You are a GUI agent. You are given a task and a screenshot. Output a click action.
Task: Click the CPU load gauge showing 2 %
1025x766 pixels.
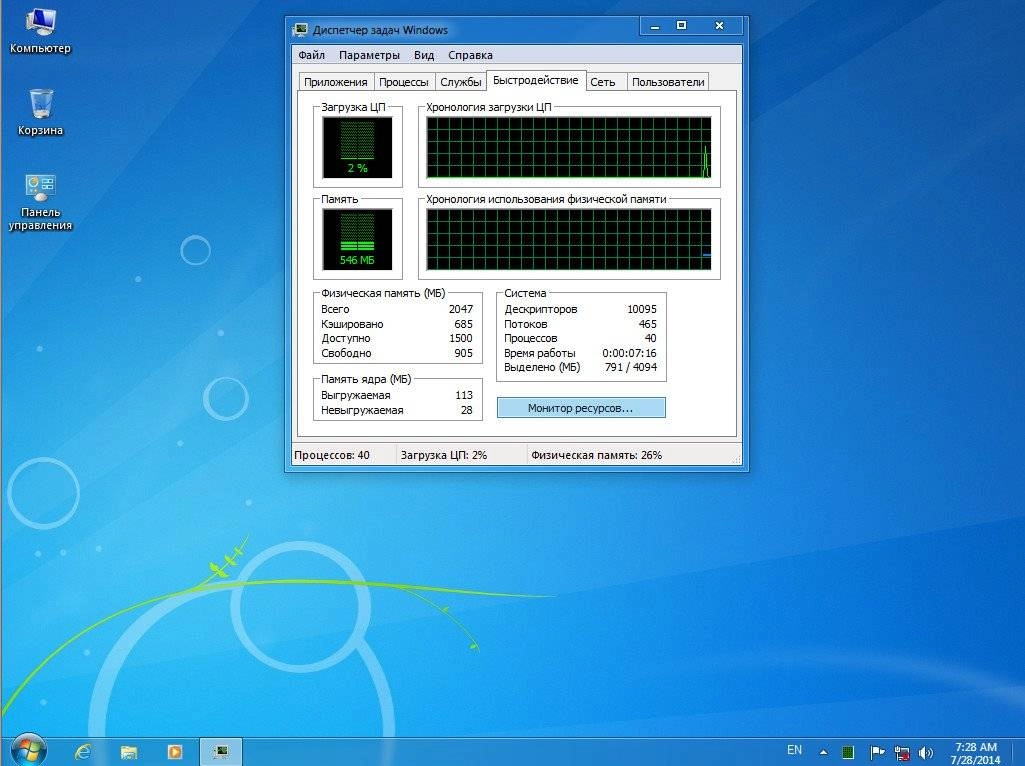pyautogui.click(x=357, y=148)
